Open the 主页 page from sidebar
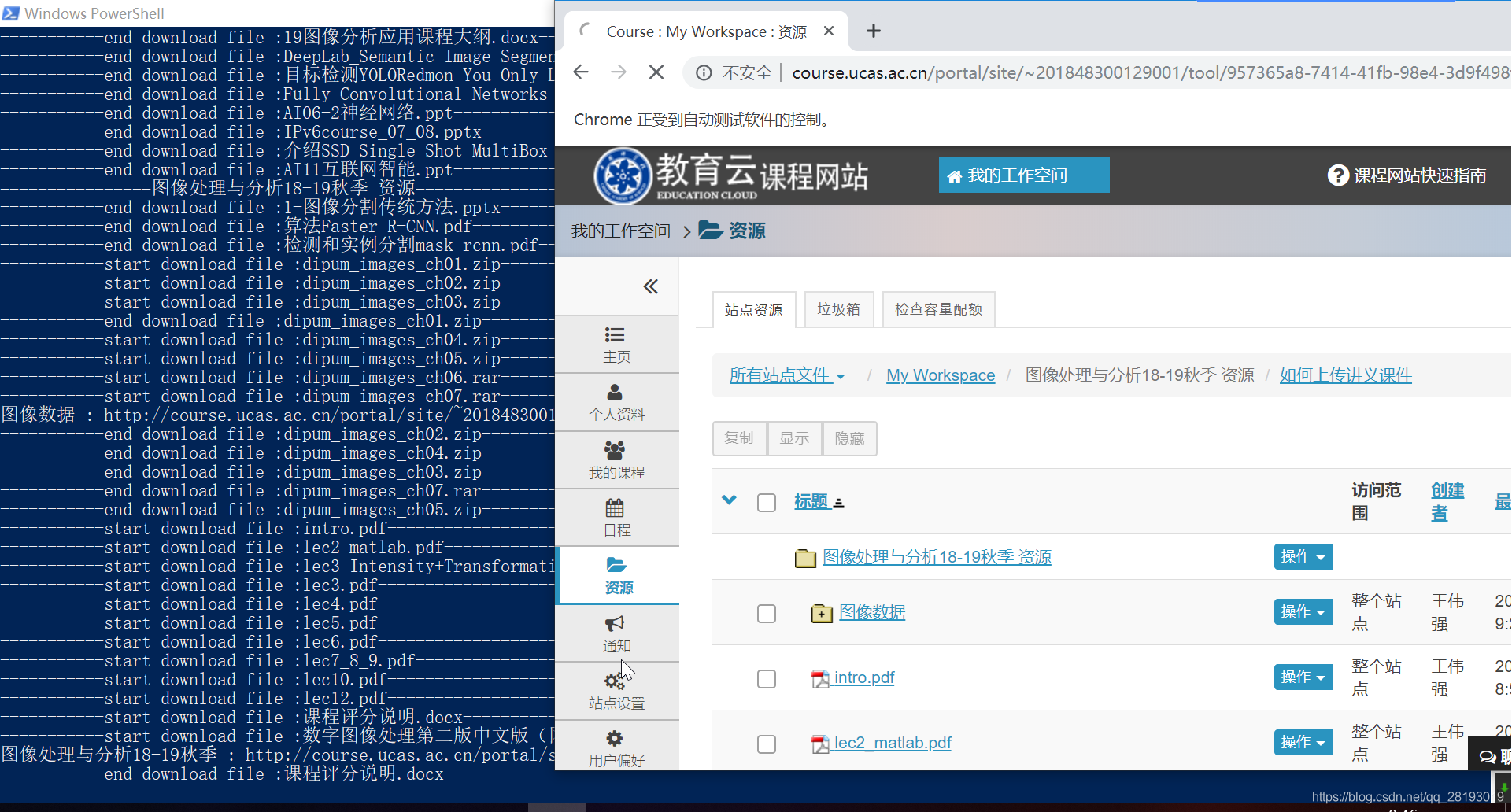 [616, 345]
